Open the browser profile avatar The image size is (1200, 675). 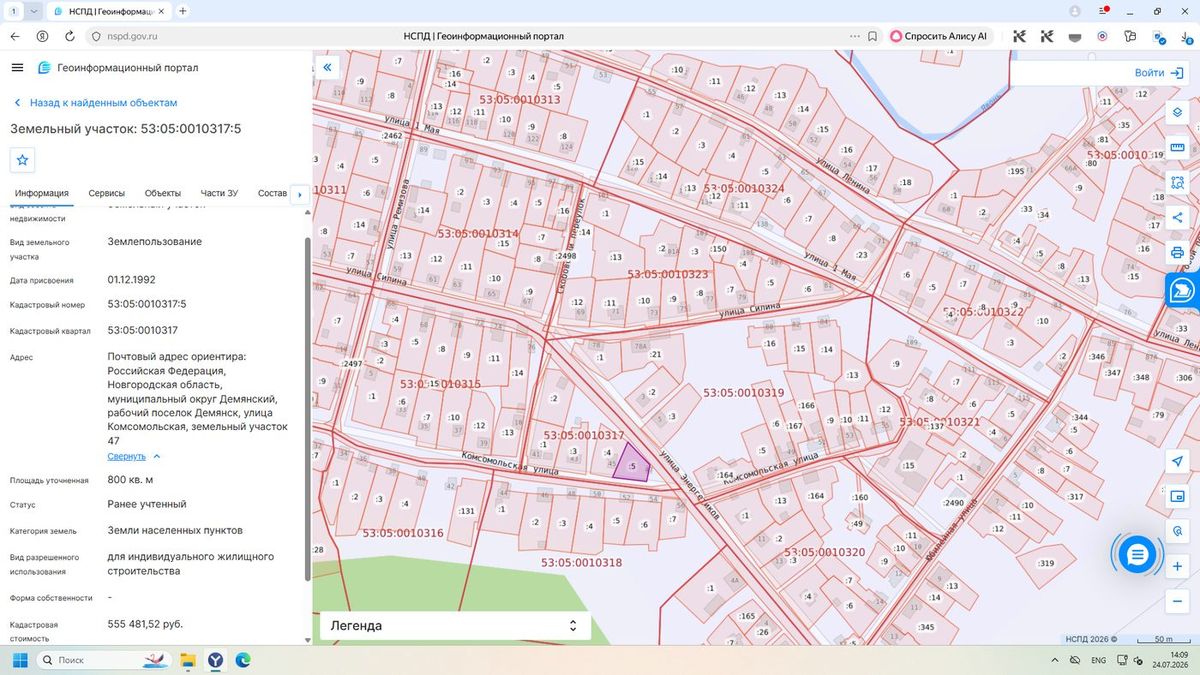1075,11
